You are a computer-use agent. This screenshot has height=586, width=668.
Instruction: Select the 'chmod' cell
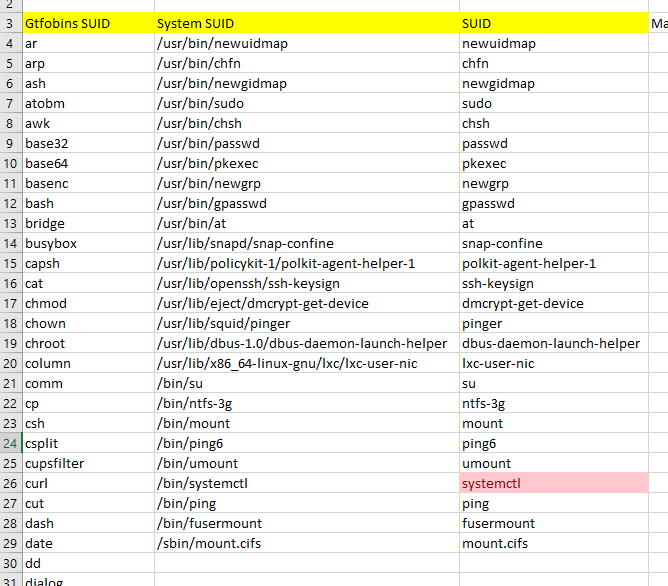[x=88, y=304]
